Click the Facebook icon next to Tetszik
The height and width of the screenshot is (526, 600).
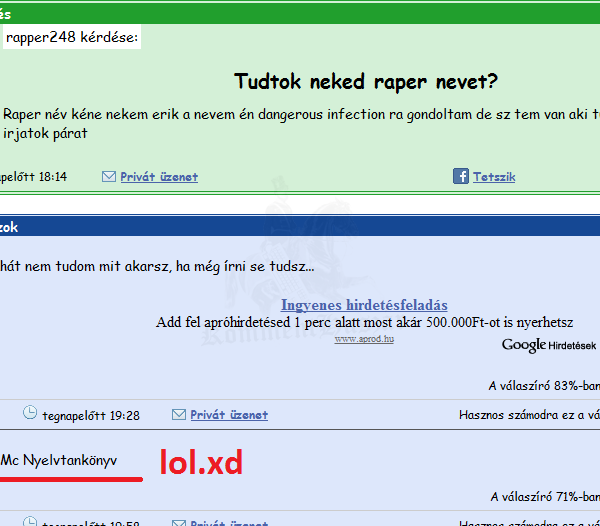tap(460, 176)
